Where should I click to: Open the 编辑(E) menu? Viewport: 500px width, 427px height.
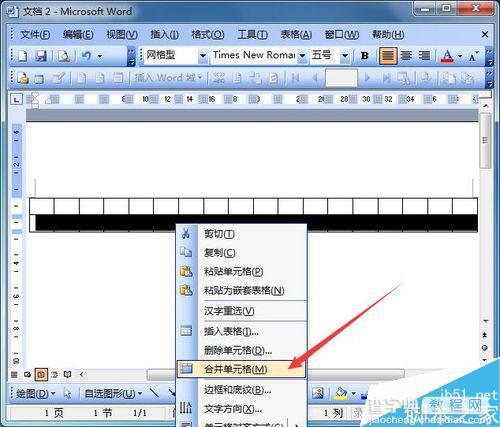coord(78,35)
